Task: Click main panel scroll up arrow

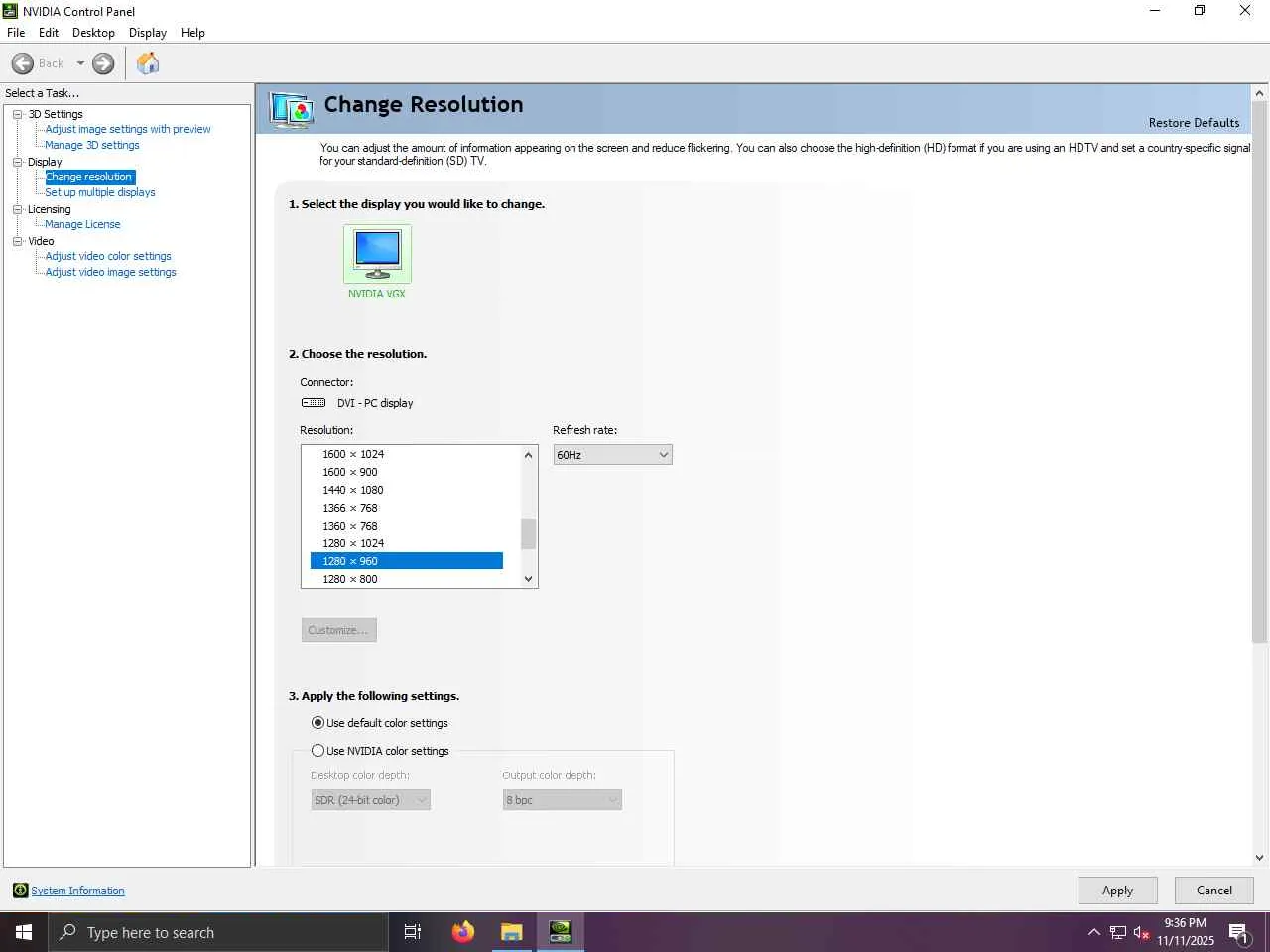Action: coord(1260,93)
